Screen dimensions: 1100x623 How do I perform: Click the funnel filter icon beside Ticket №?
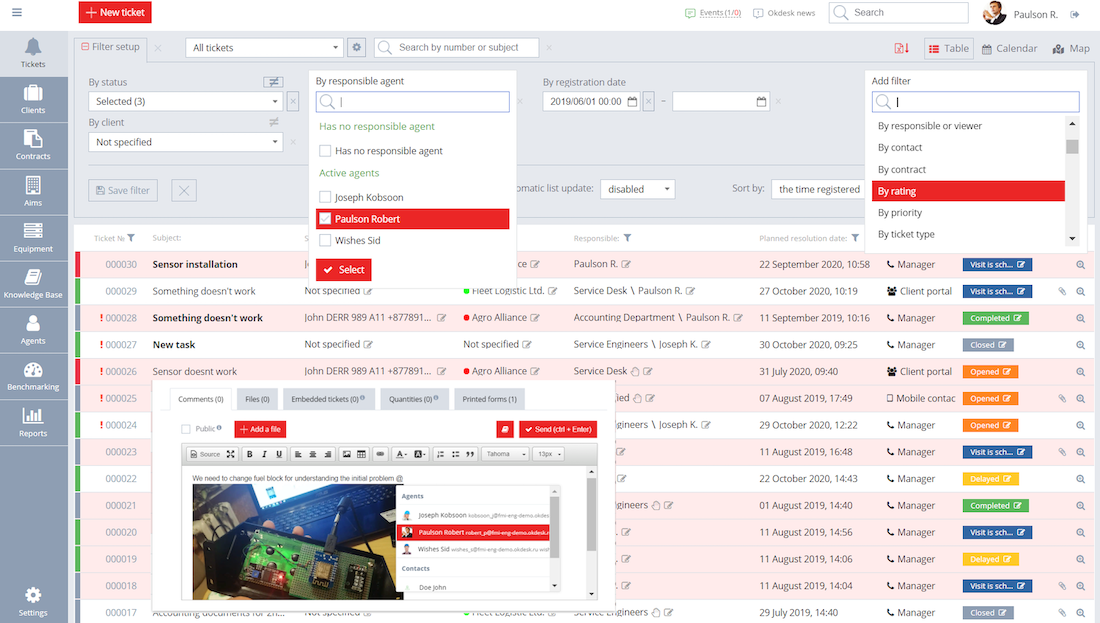[131, 238]
